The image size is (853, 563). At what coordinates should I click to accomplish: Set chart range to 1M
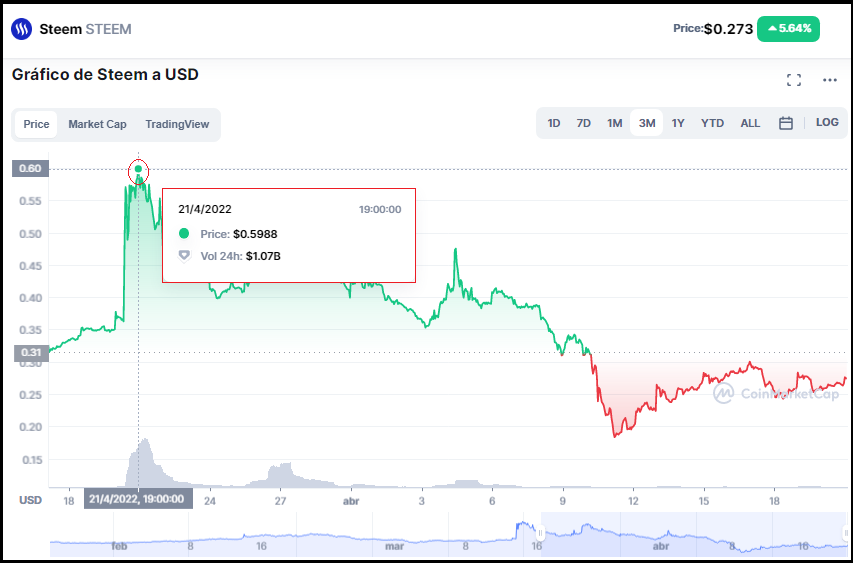[x=615, y=123]
